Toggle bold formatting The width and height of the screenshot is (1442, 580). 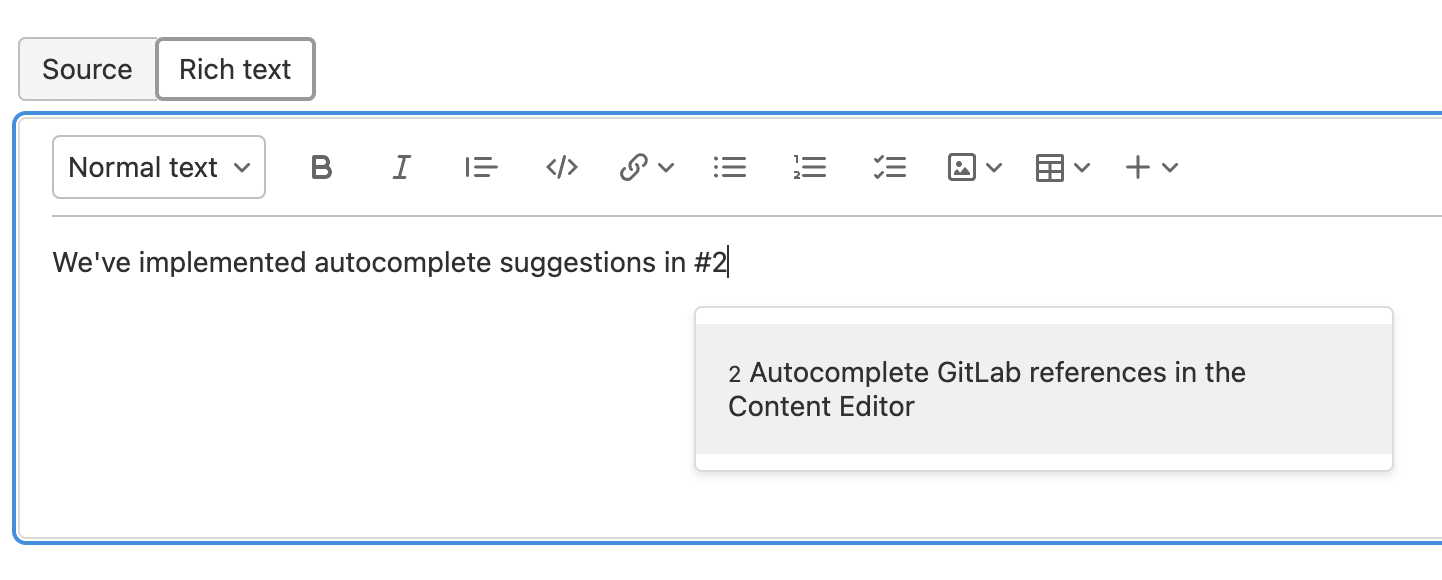pos(321,167)
